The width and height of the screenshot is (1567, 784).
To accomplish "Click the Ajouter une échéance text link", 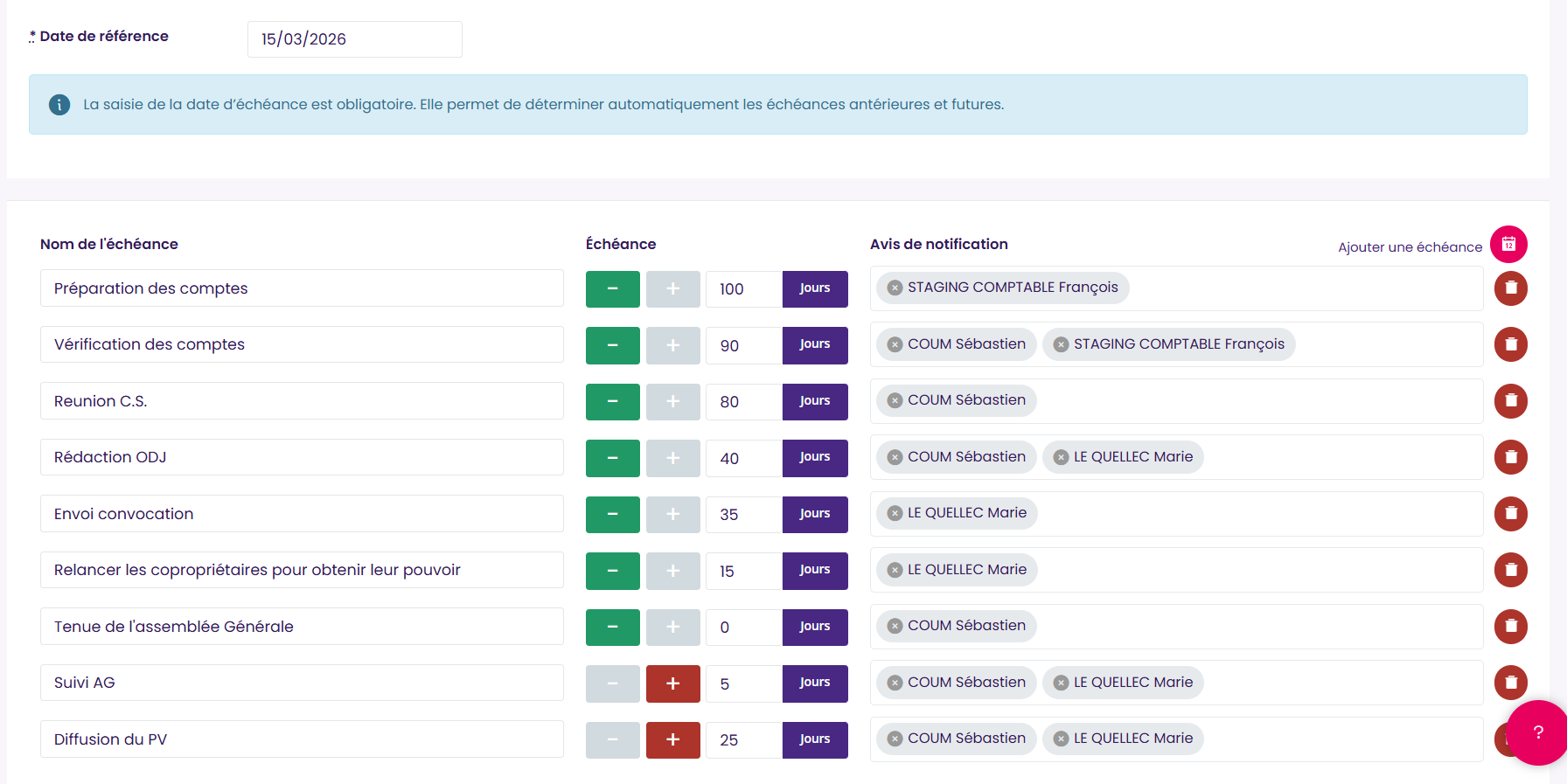I will (1410, 247).
